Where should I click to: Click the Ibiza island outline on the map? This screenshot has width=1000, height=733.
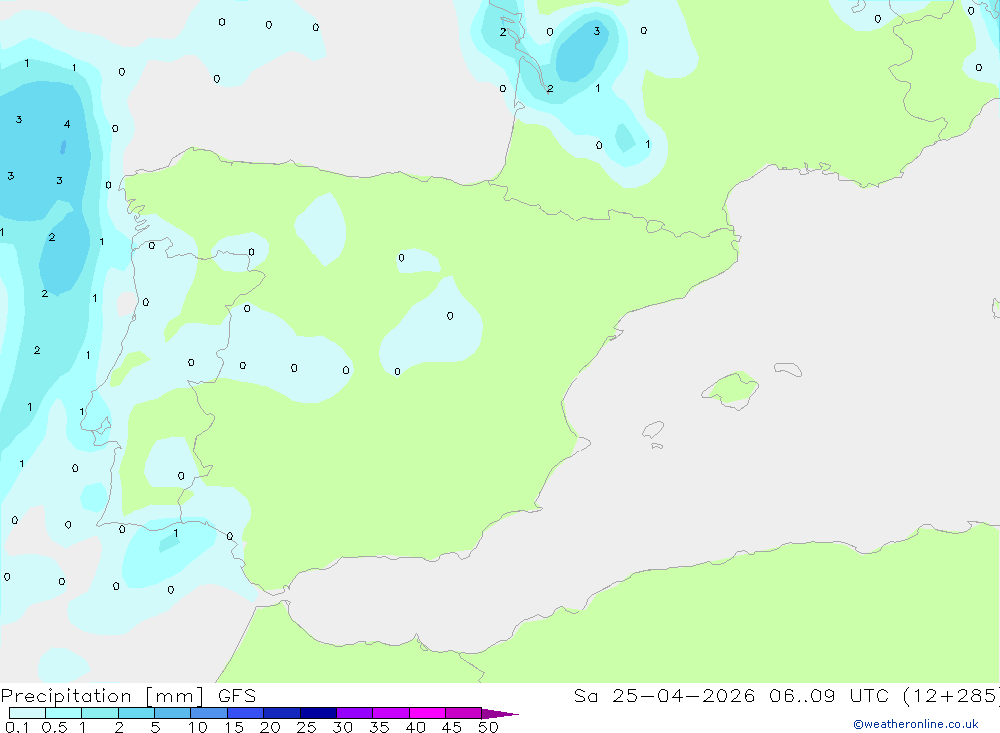(653, 429)
